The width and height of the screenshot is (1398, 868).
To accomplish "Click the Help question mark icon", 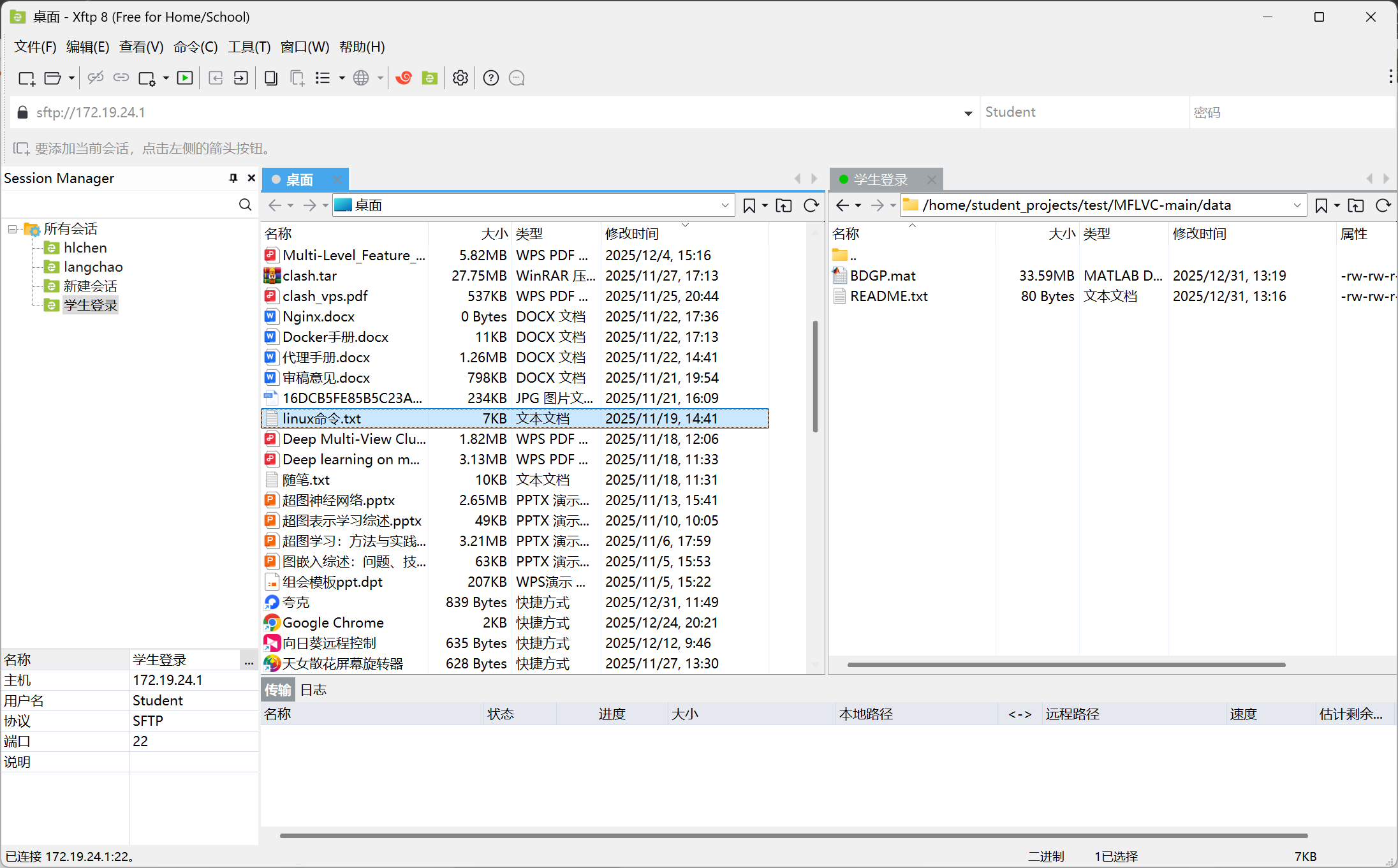I will coord(490,78).
